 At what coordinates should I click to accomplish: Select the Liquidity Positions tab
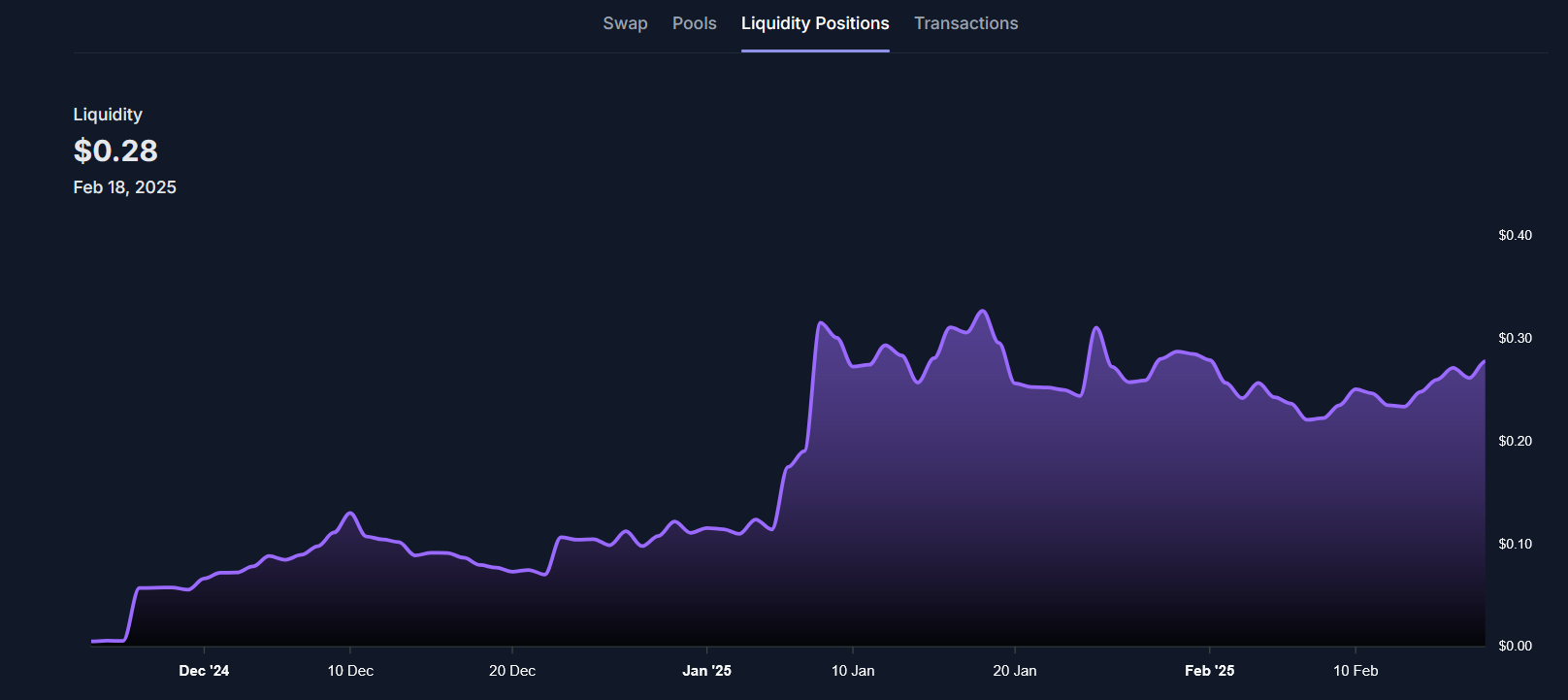(x=815, y=23)
